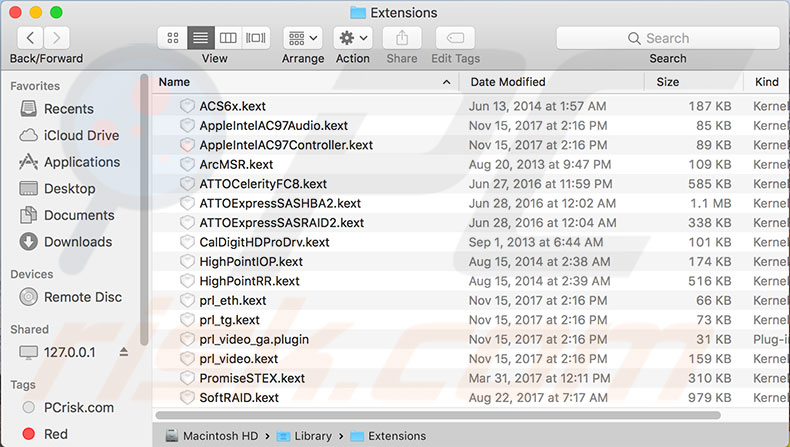Select ATTOCelerityFC8.kext file
Viewport: 790px width, 447px height.
click(x=263, y=184)
